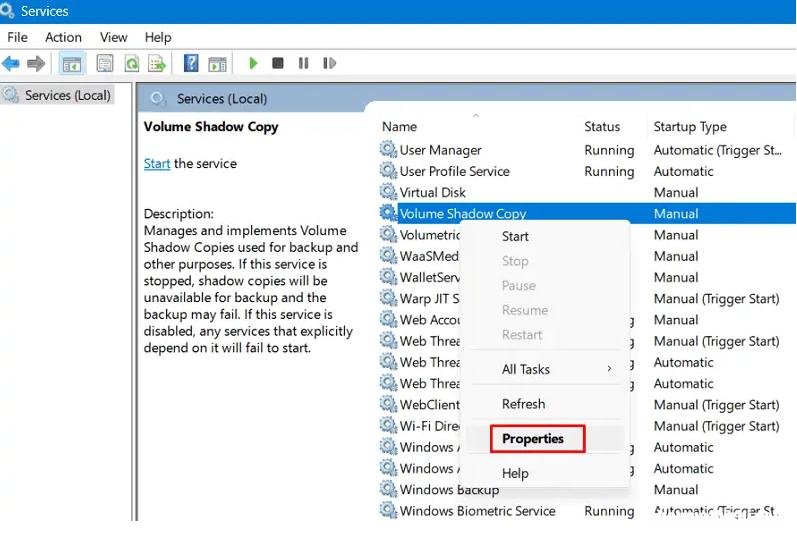Click the Start the service link
Screen dimensions: 797x533
pyautogui.click(x=157, y=164)
